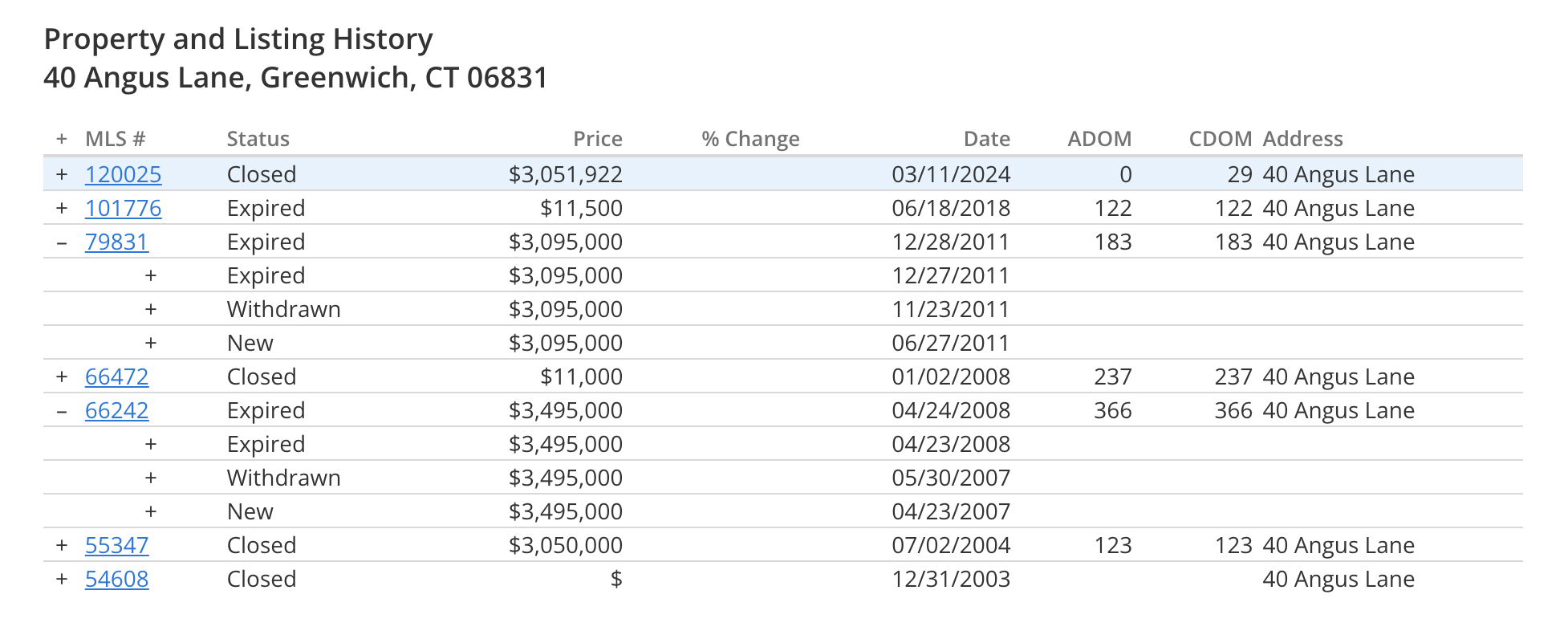Screen dimensions: 1568x639
Task: Expand the New 06/27/2011 sub-entry
Action: click(x=151, y=343)
